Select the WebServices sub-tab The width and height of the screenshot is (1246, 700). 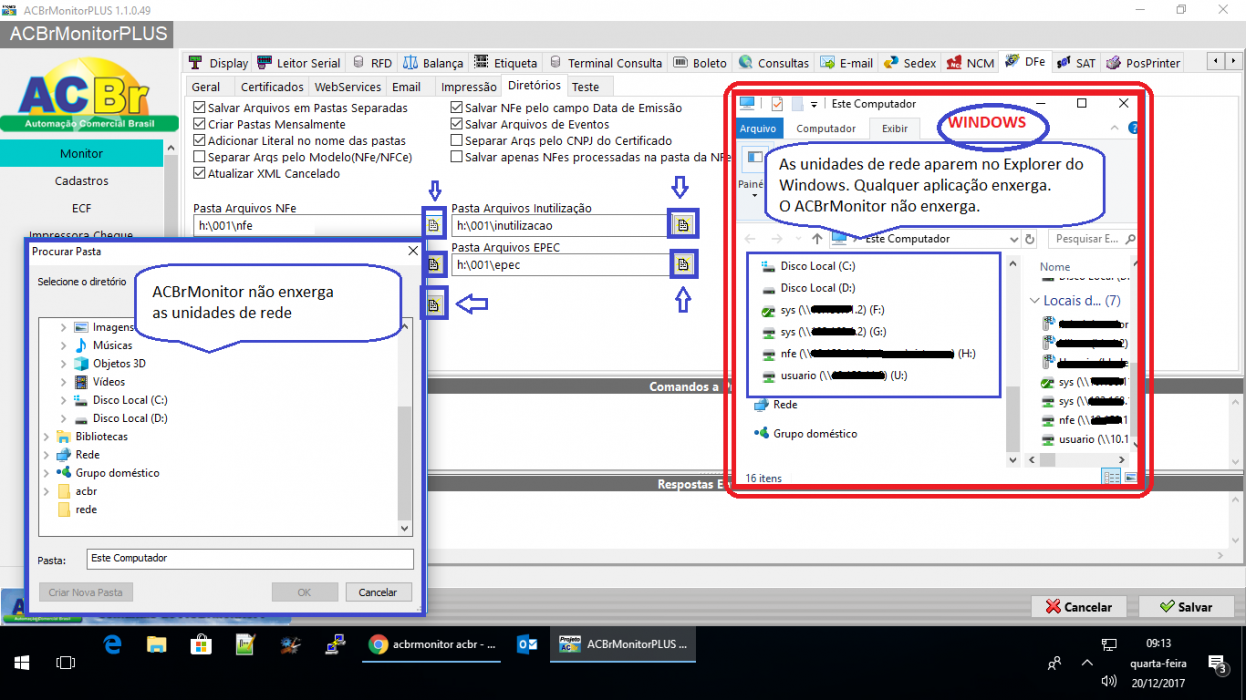[x=348, y=87]
